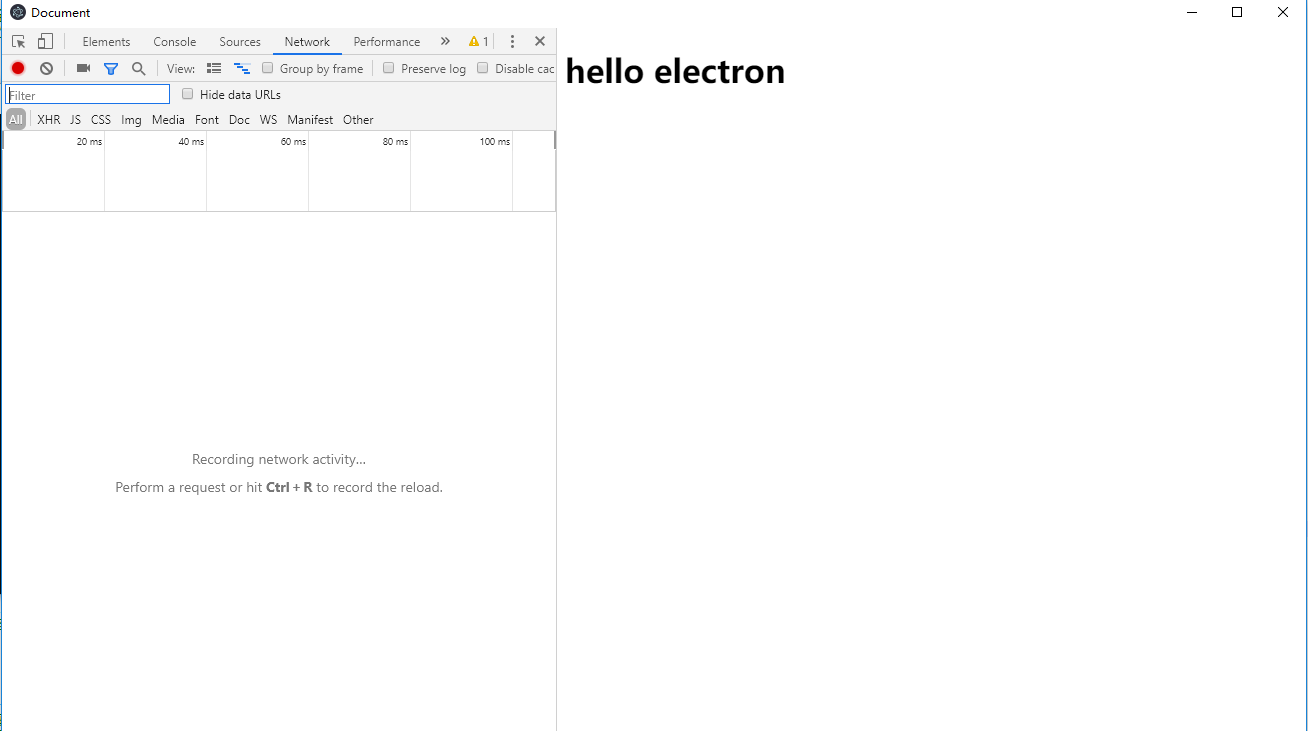1308x731 pixels.
Task: Click the hello electron heading
Action: coord(675,71)
